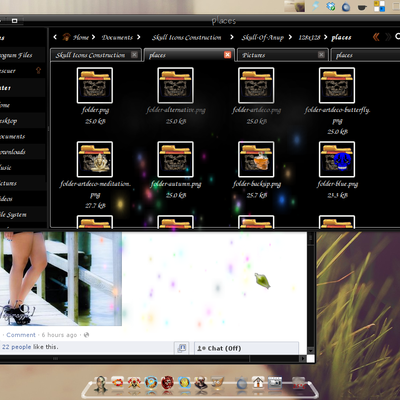This screenshot has height=400, width=400.
Task: Select the places tab right of Pictures
Action: pyautogui.click(x=365, y=55)
